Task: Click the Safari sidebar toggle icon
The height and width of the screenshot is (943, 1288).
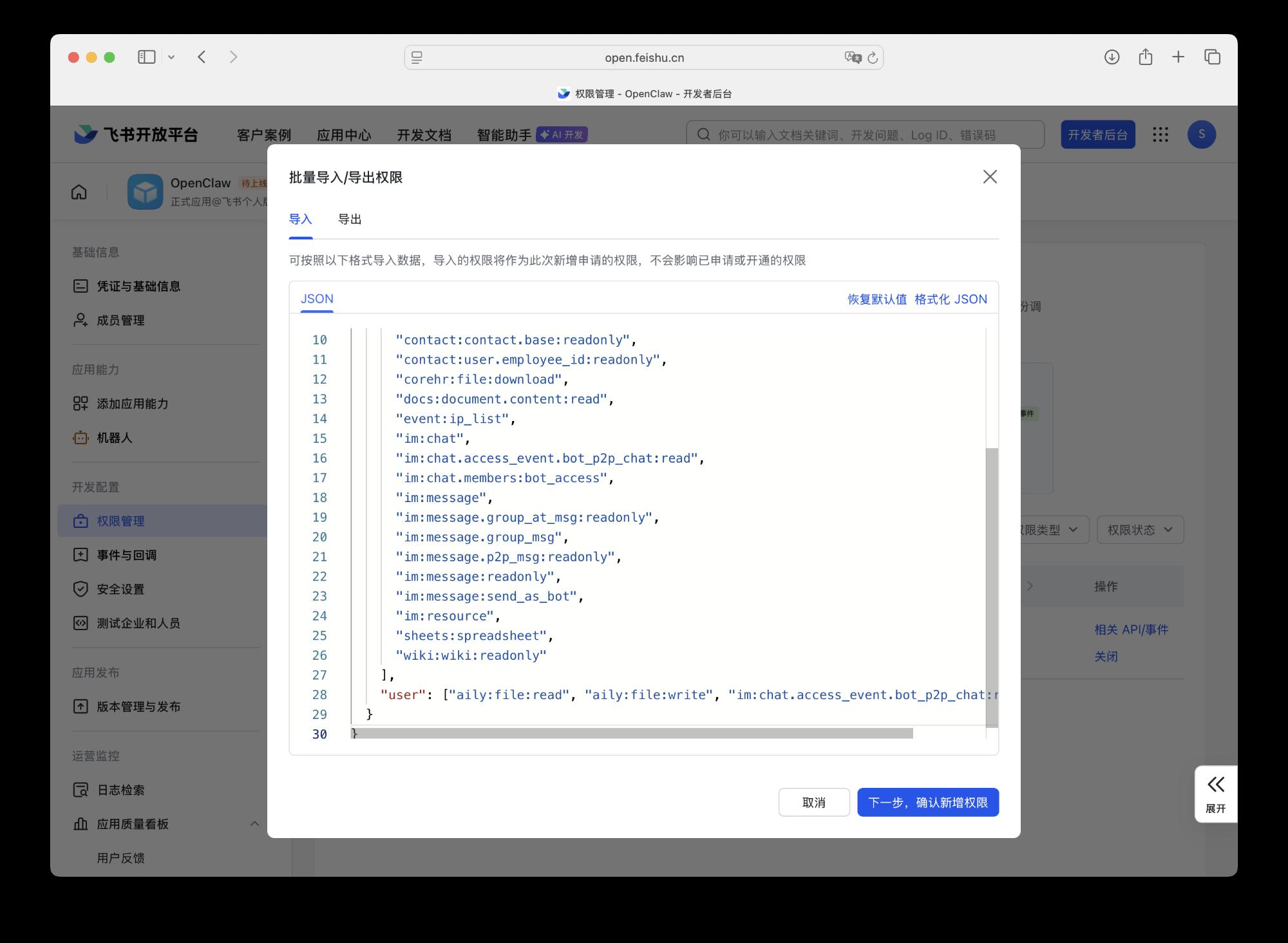Action: [x=146, y=57]
